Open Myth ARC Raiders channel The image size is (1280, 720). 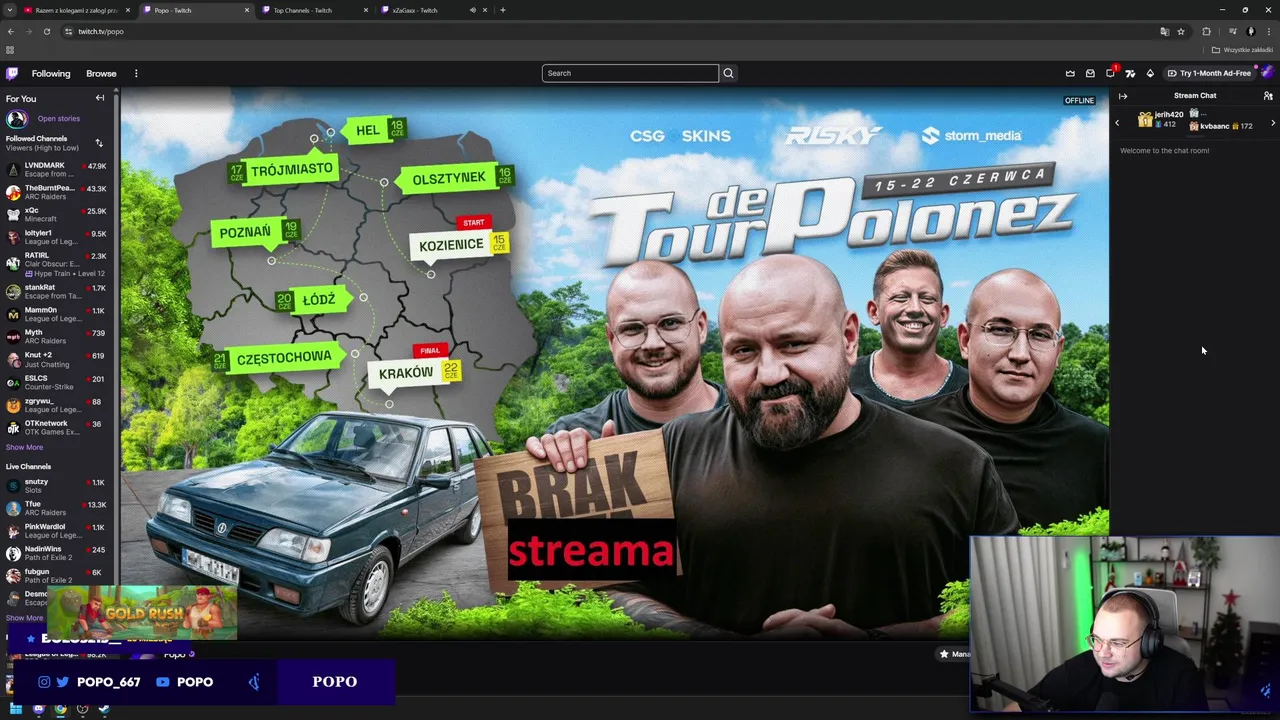tap(57, 336)
